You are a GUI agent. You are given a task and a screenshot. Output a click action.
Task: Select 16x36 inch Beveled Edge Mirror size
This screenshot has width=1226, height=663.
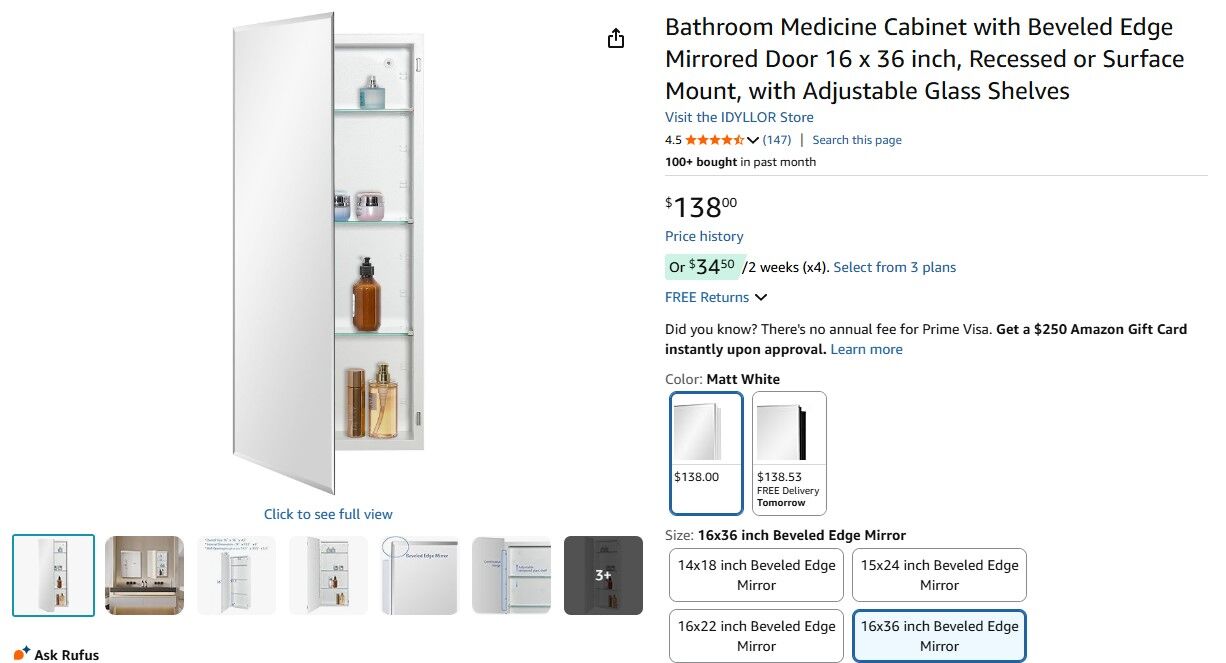[x=939, y=636]
